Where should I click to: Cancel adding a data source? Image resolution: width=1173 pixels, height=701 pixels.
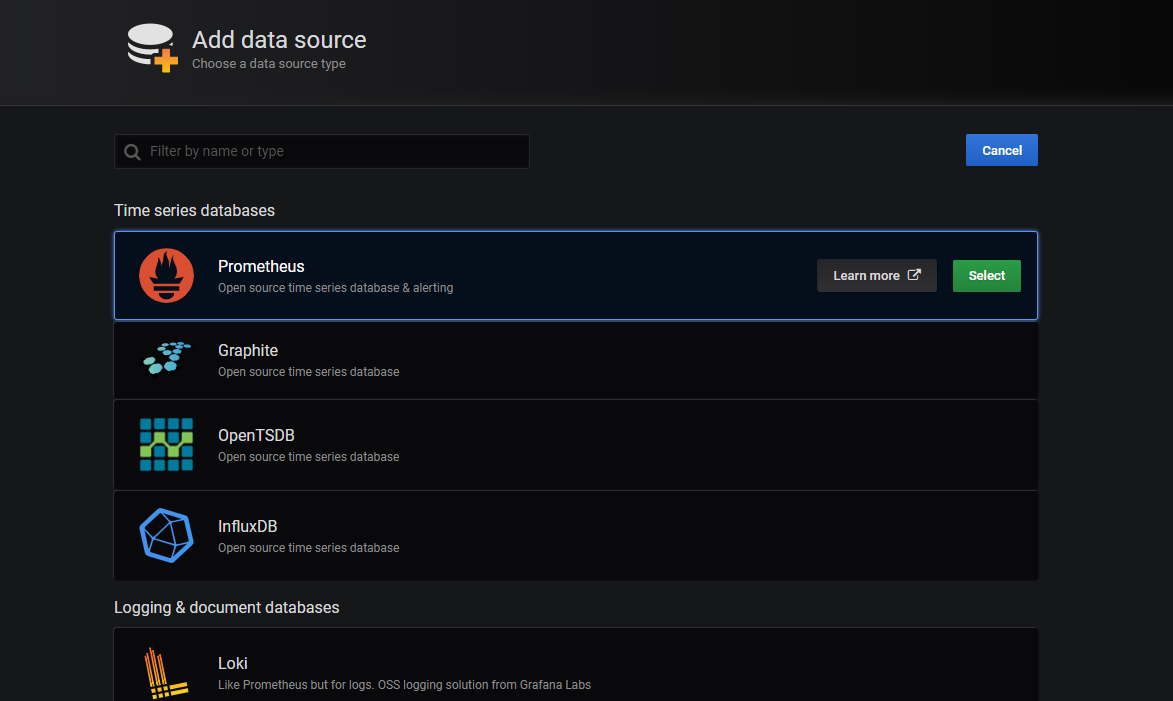click(1001, 150)
